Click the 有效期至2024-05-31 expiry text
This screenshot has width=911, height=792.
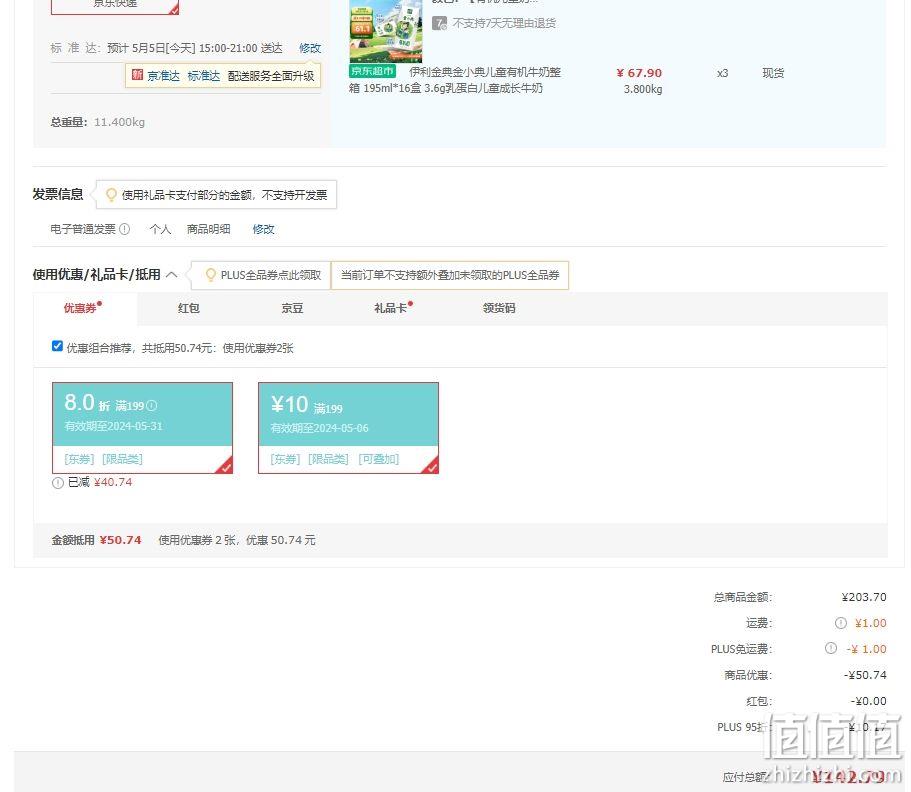point(113,426)
